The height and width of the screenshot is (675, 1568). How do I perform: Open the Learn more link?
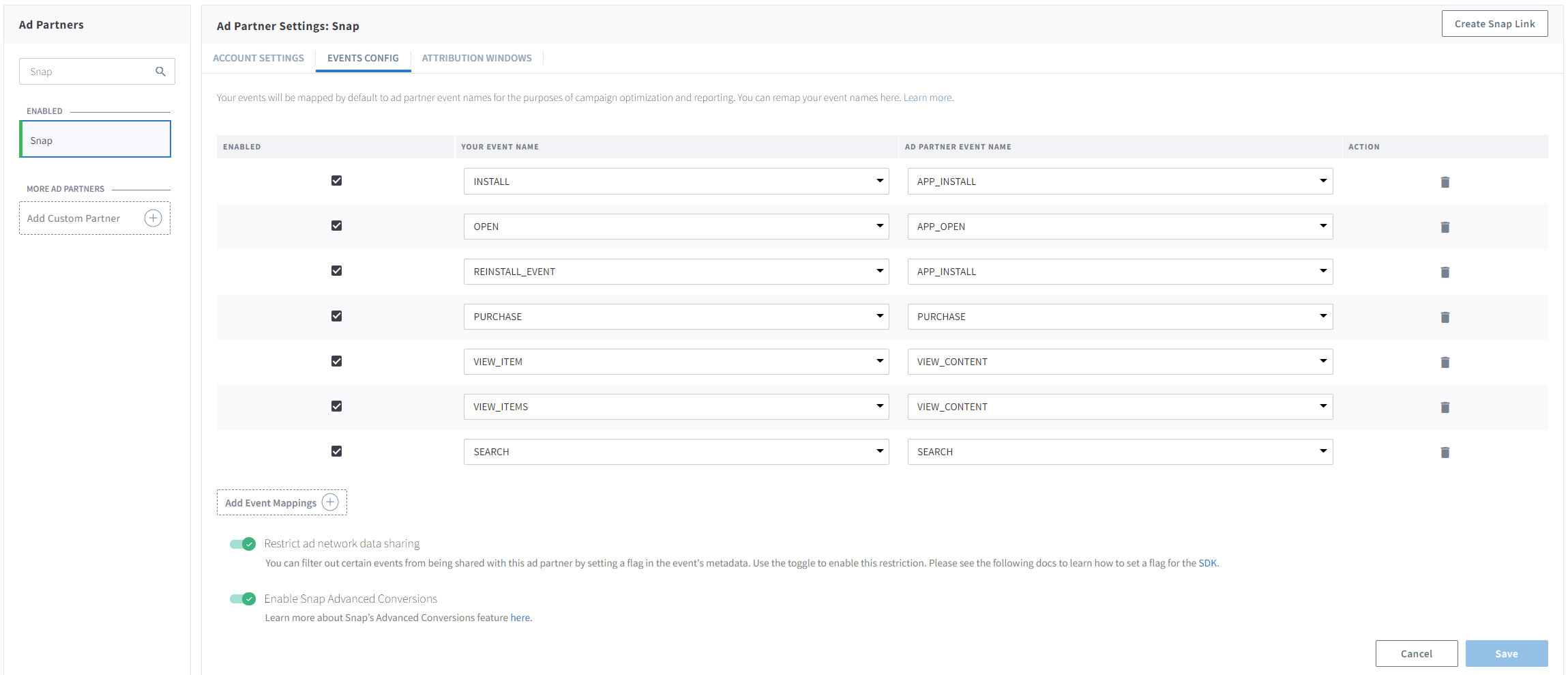tap(928, 98)
